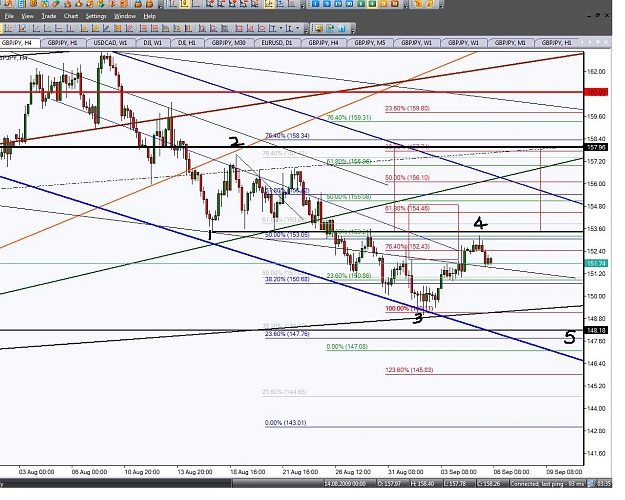Select the M30 timeframe button
This screenshot has height=500, width=625.
pyautogui.click(x=349, y=4)
